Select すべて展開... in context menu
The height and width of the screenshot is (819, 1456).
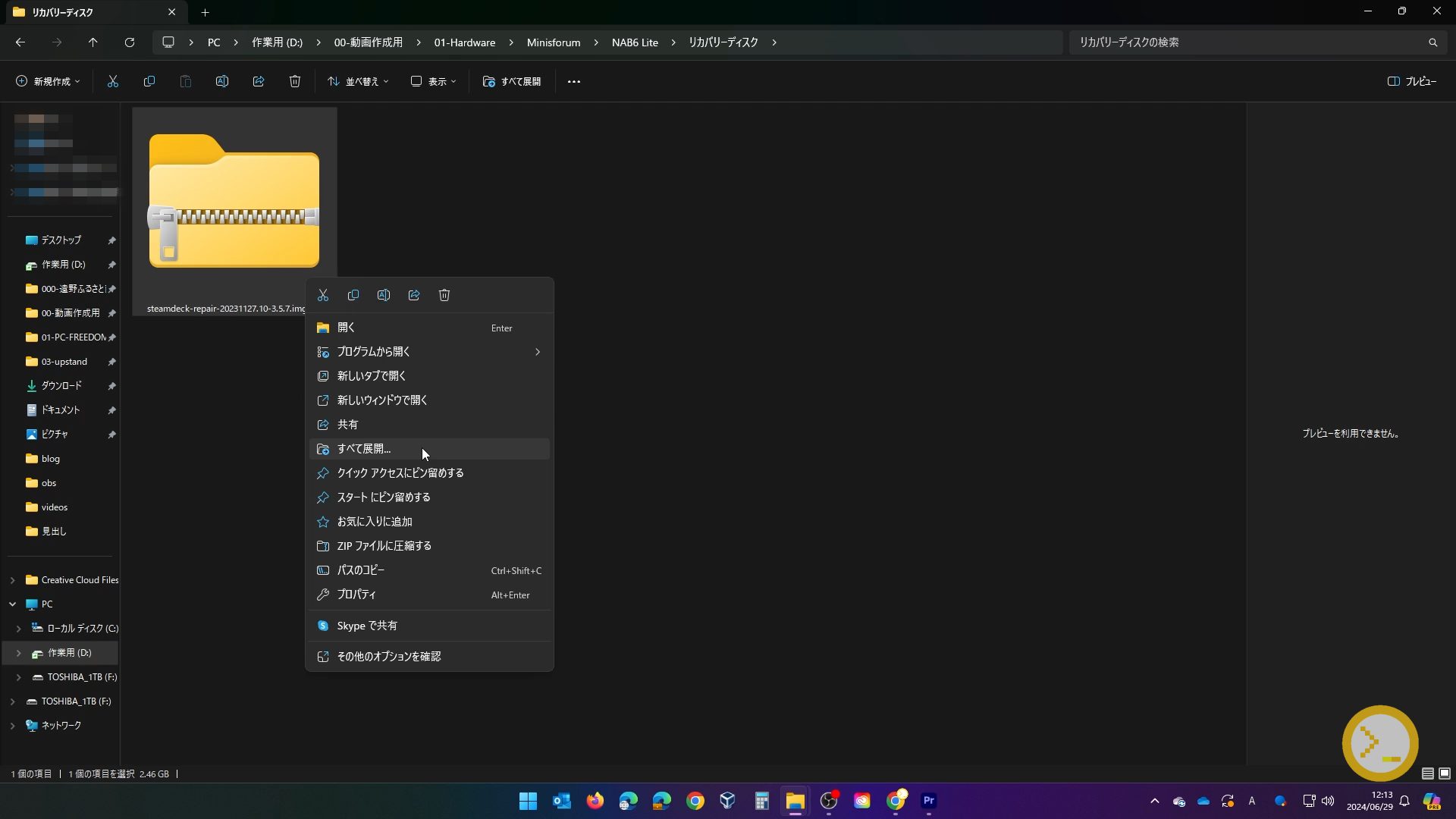(x=364, y=449)
